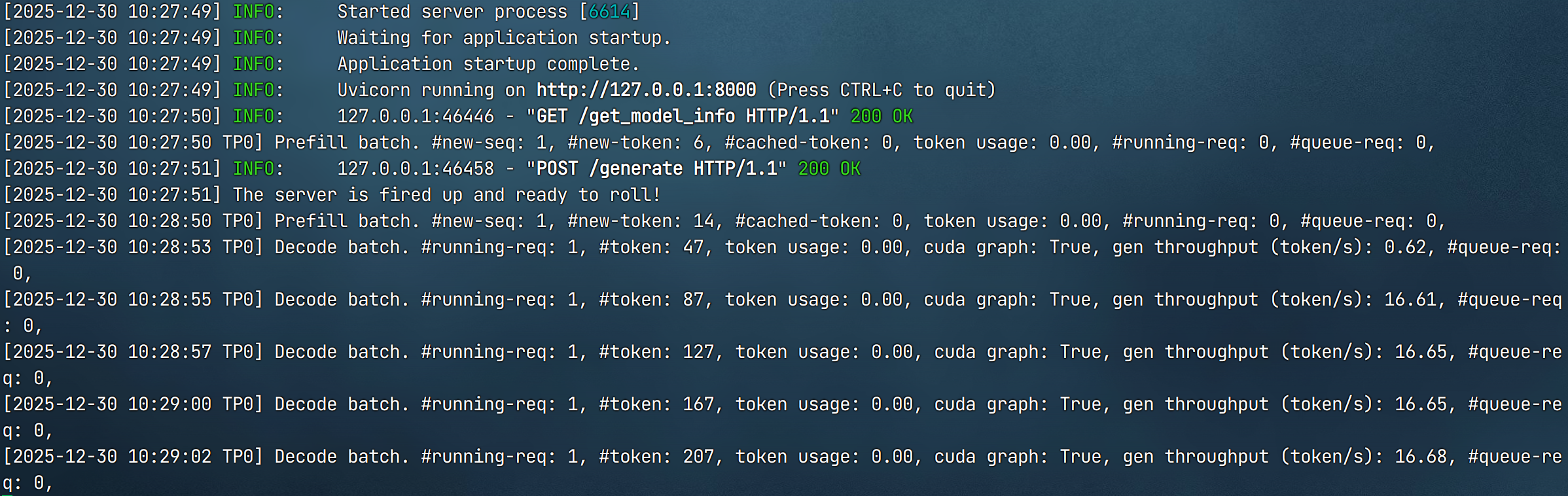Click "Waiting for application startup." log message
The image size is (1568, 496).
coord(504,38)
